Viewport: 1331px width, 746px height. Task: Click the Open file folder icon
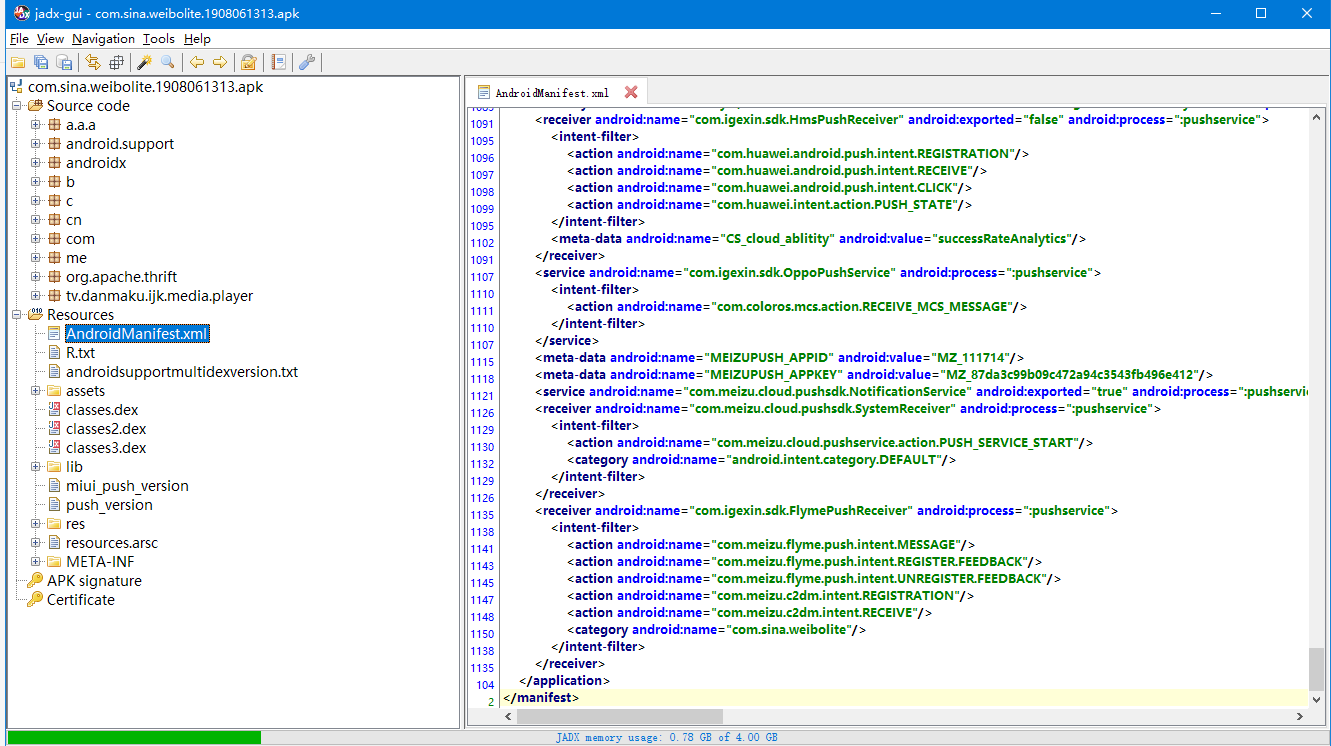(18, 62)
